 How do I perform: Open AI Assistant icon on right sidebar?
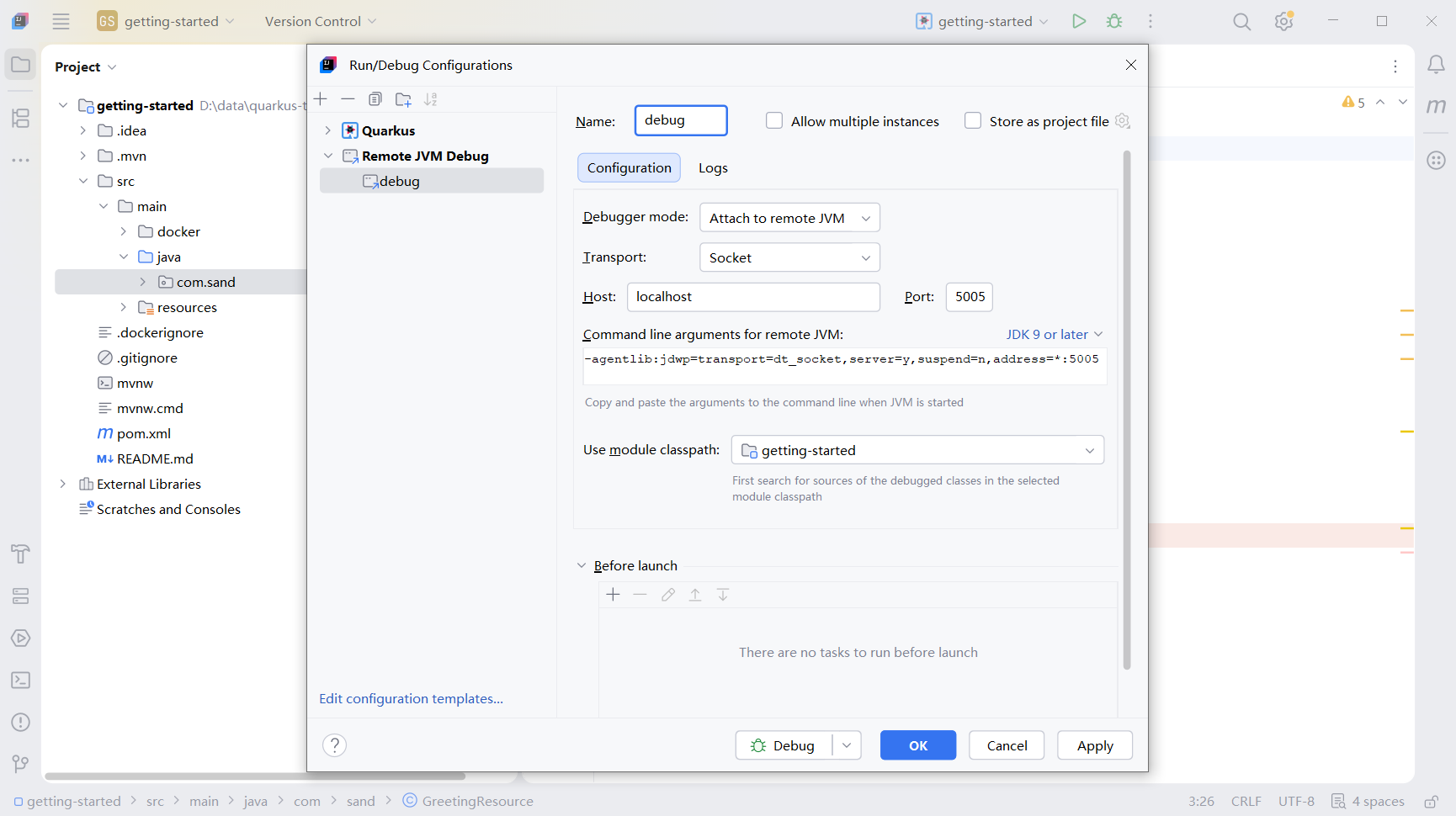pyautogui.click(x=1436, y=160)
